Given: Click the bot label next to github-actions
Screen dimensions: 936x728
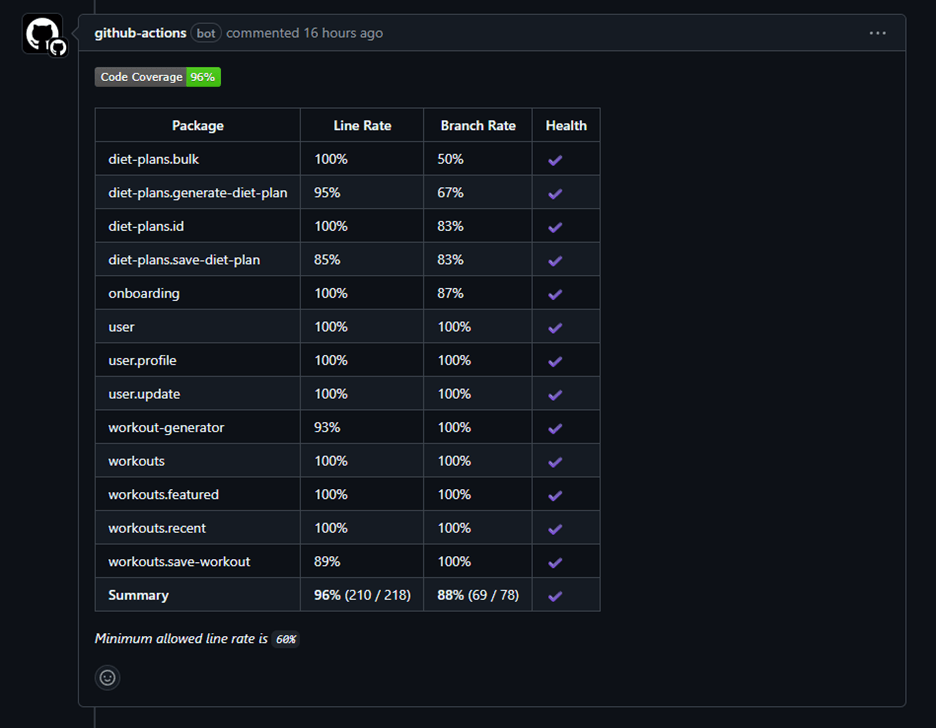Looking at the screenshot, I should click(206, 33).
